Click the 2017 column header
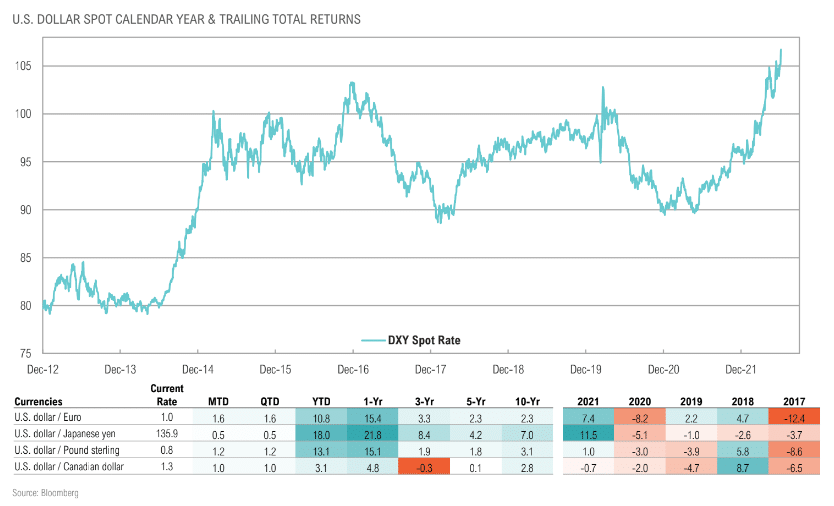 click(794, 402)
